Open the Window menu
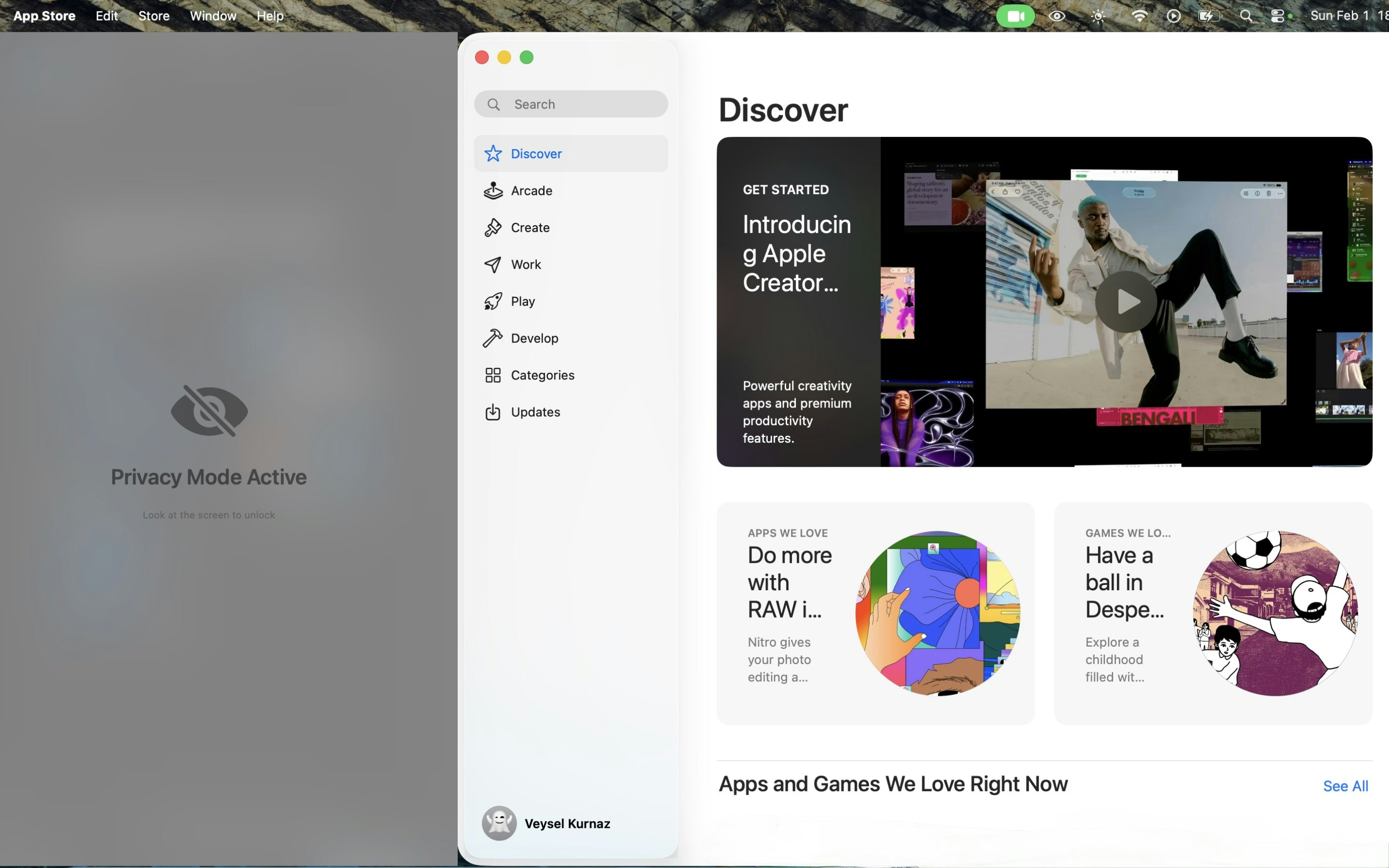1389x868 pixels. coord(213,16)
